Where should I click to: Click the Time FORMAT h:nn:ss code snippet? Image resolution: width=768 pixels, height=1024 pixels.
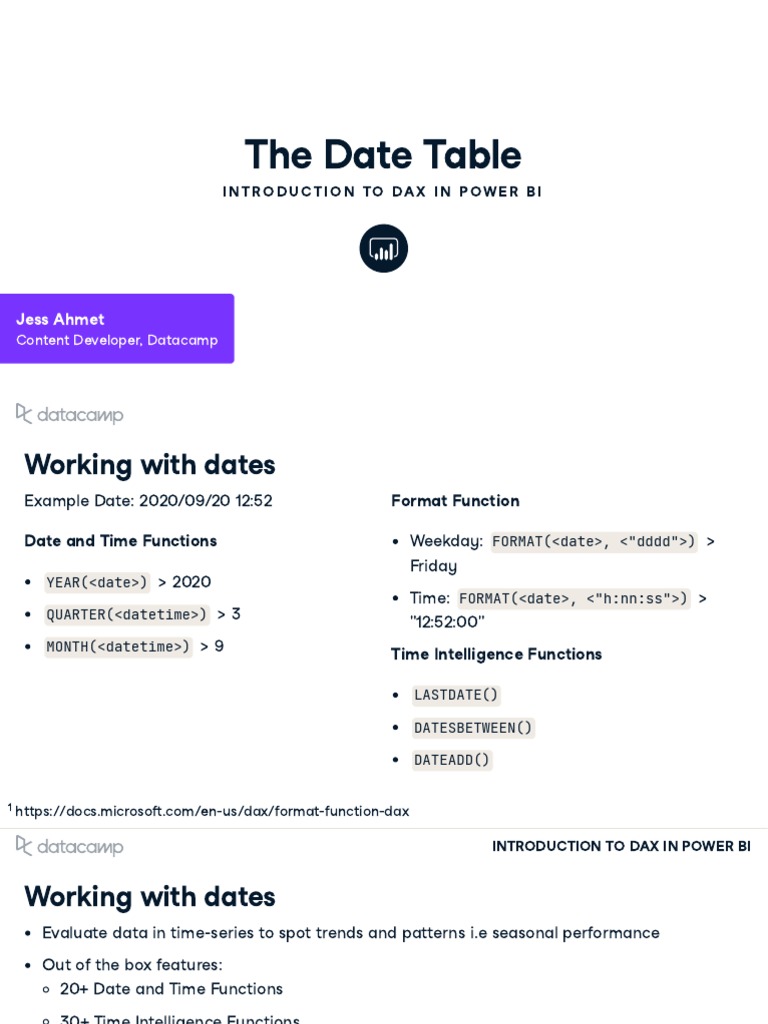pyautogui.click(x=573, y=598)
